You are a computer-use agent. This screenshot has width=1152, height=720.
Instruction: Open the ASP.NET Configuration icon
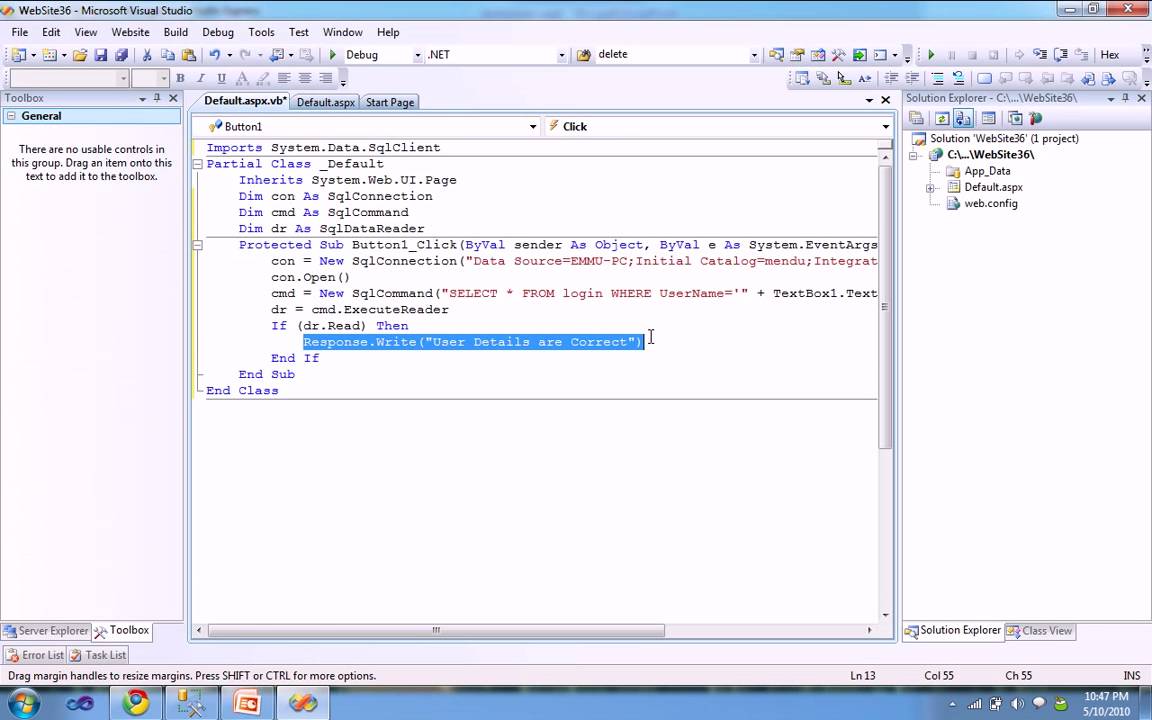click(x=1036, y=118)
